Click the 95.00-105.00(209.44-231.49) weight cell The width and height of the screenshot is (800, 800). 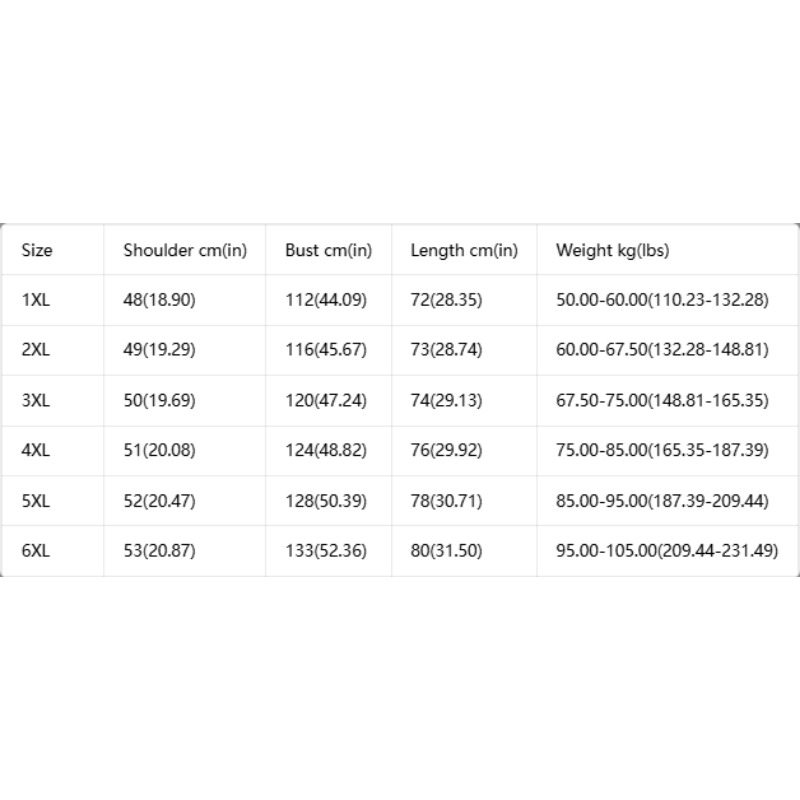pyautogui.click(x=667, y=551)
